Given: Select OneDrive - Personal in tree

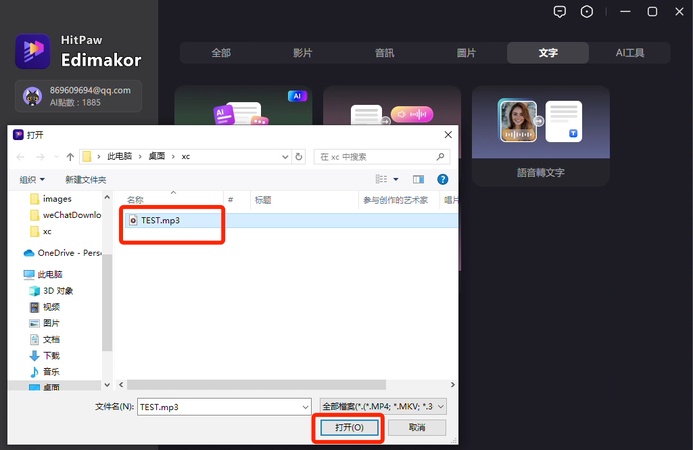Looking at the screenshot, I should coord(62,253).
